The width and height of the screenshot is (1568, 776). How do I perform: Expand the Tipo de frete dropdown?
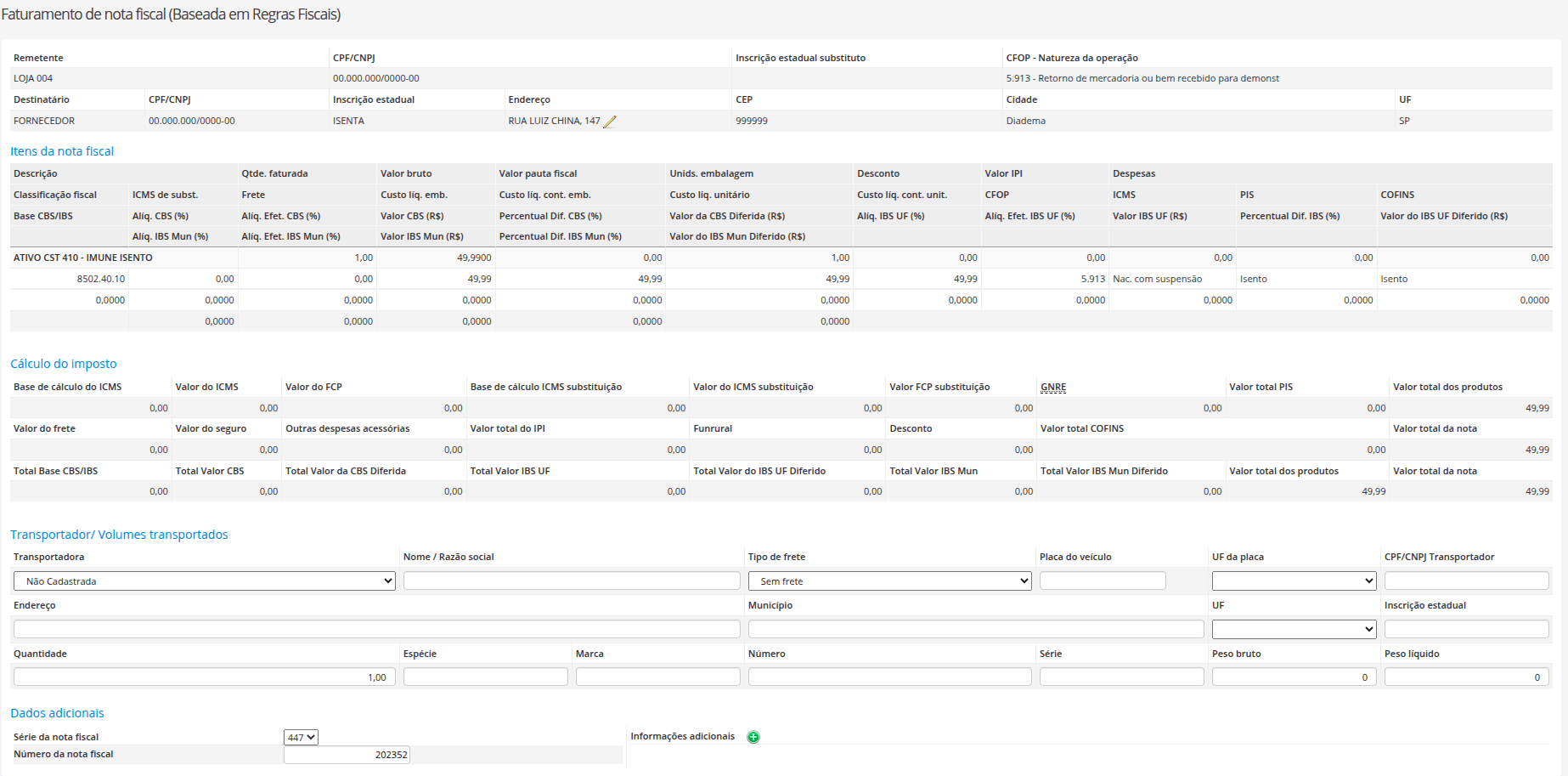pyautogui.click(x=890, y=581)
